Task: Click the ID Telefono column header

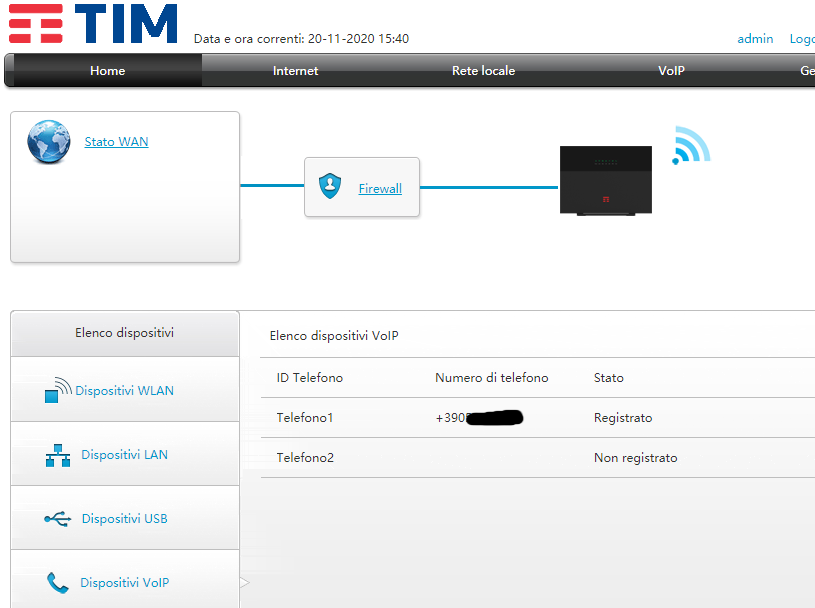Action: (309, 378)
